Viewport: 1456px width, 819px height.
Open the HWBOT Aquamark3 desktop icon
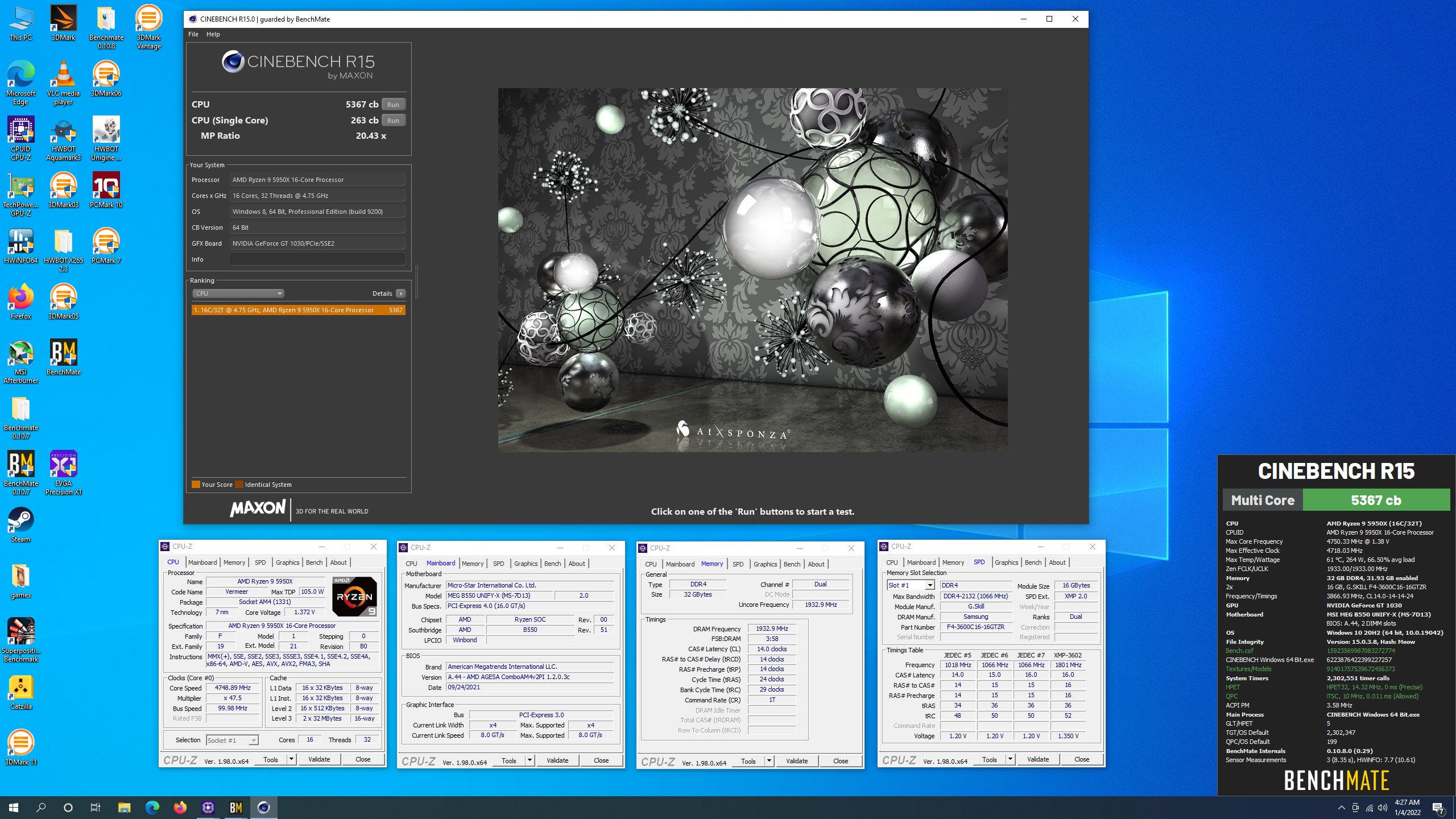(x=63, y=138)
